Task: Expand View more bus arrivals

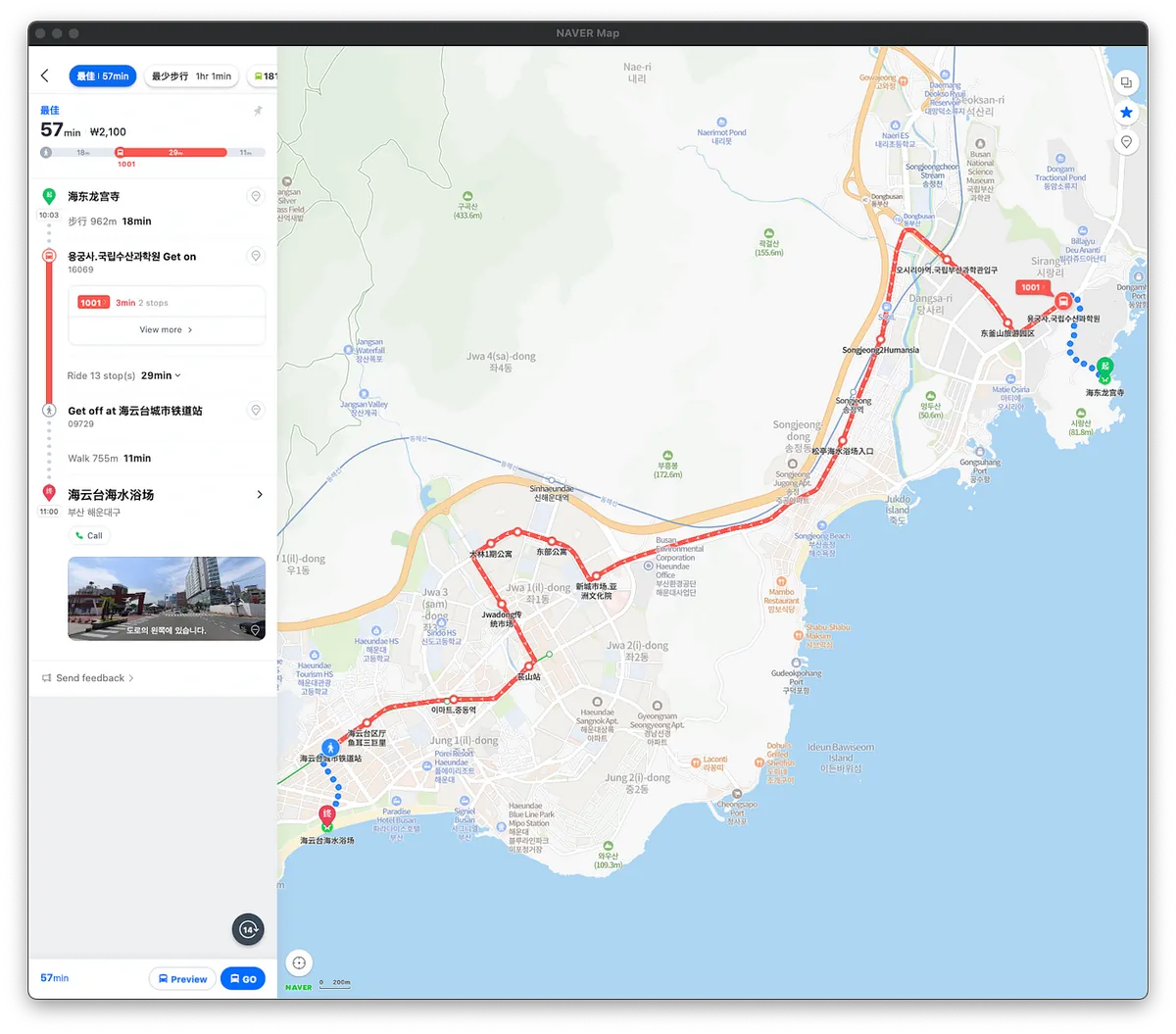Action: 166,330
